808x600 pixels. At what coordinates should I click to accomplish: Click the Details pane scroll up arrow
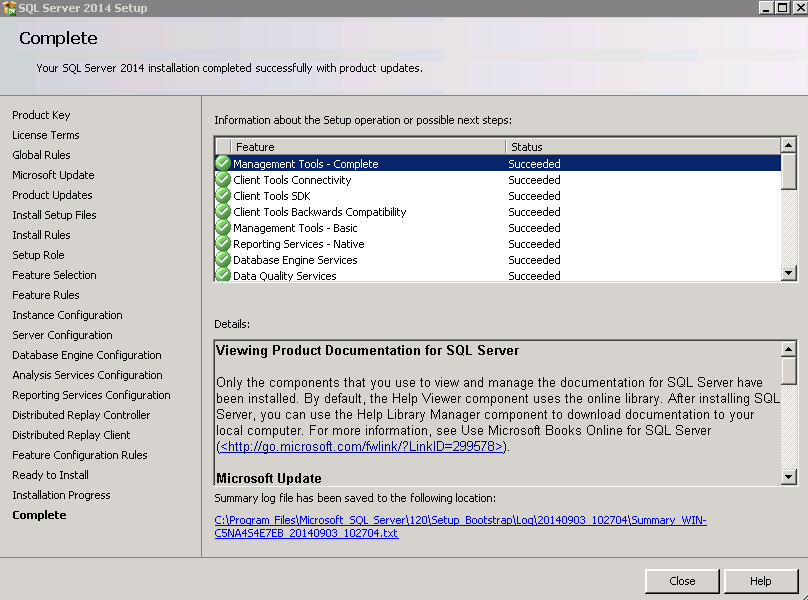788,349
